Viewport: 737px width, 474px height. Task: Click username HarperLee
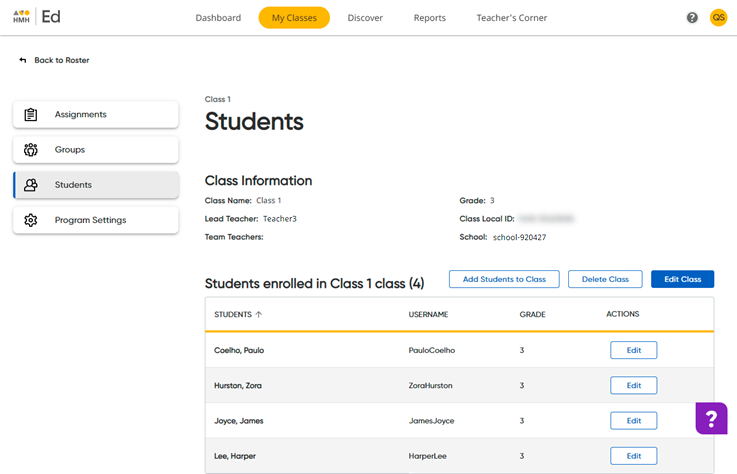pyautogui.click(x=428, y=456)
